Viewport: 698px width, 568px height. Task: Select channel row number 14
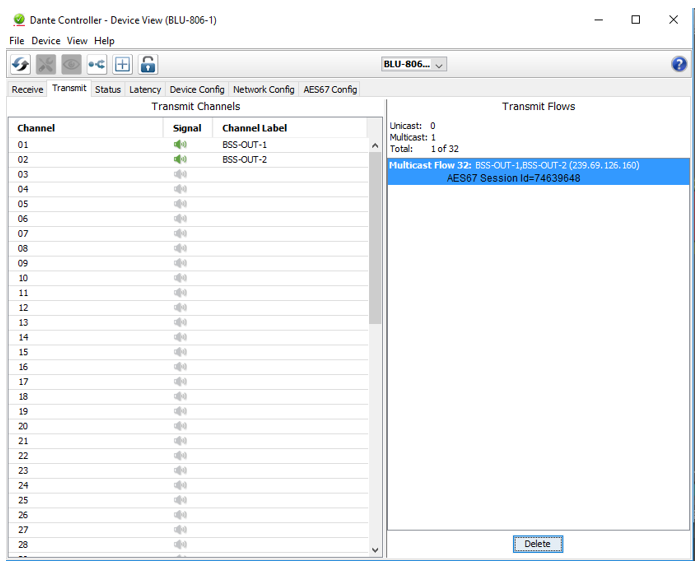point(23,337)
